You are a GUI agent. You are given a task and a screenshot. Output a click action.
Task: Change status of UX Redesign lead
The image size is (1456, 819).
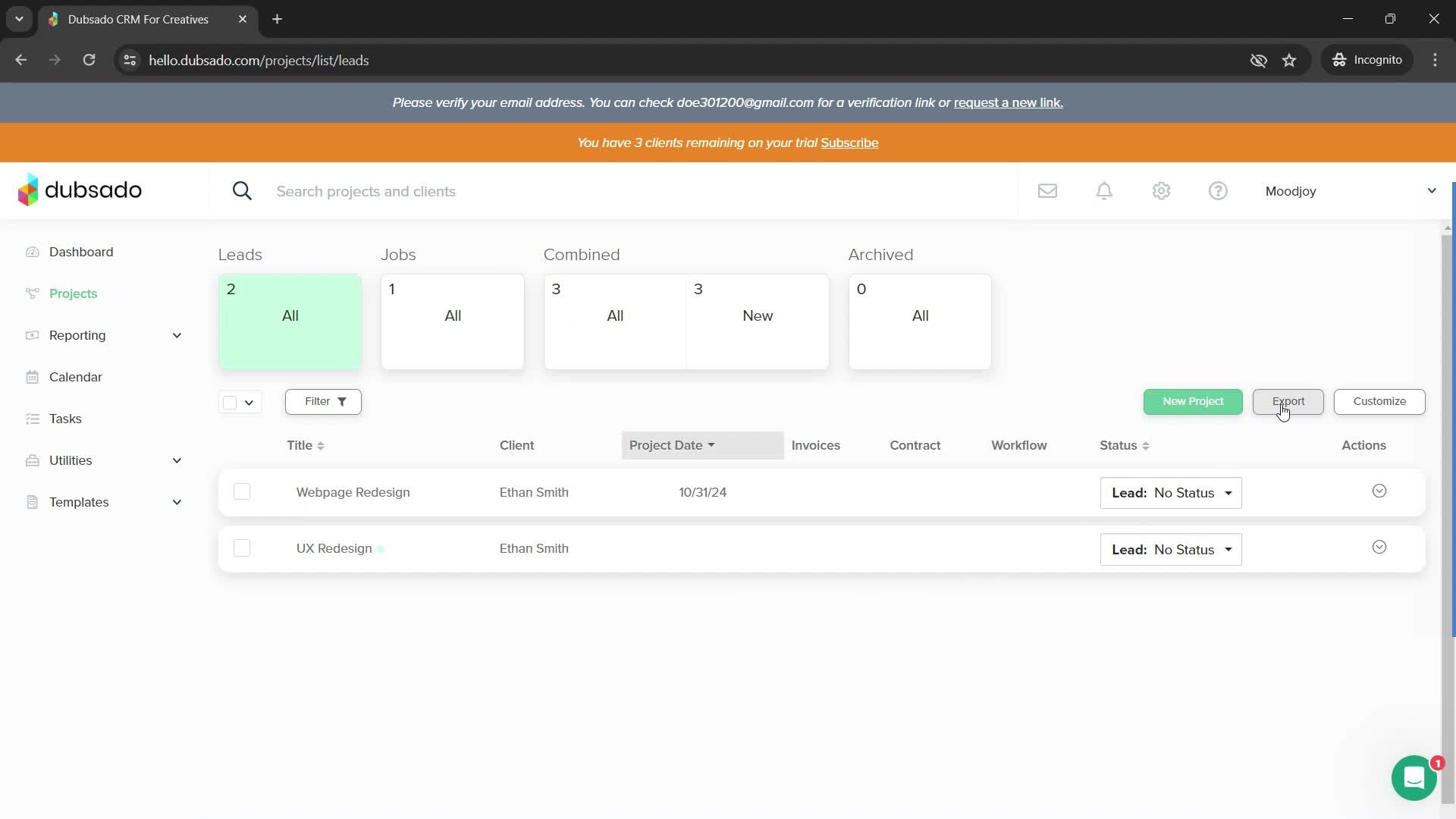pos(1171,550)
